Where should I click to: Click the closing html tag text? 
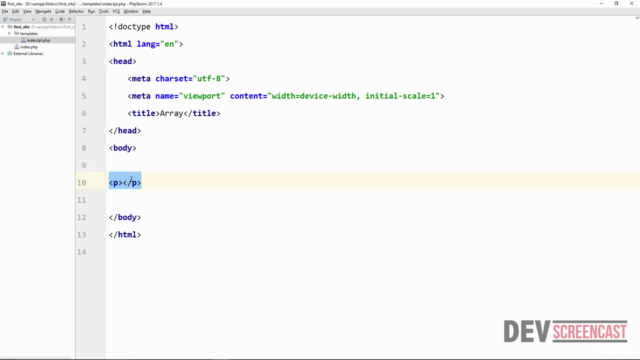tap(125, 235)
